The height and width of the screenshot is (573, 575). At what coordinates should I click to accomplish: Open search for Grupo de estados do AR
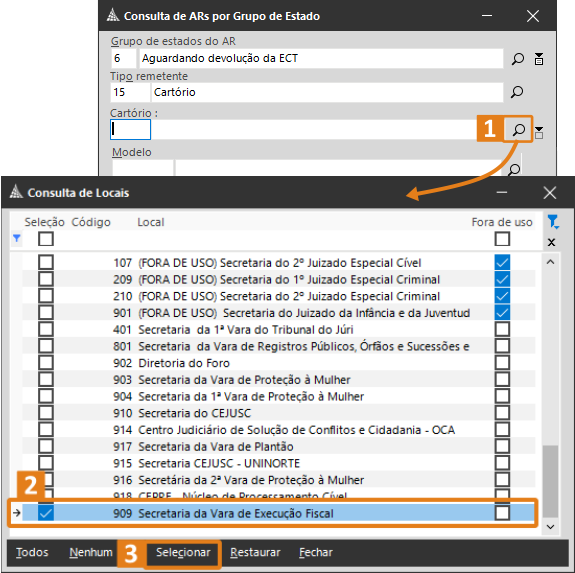click(x=517, y=59)
